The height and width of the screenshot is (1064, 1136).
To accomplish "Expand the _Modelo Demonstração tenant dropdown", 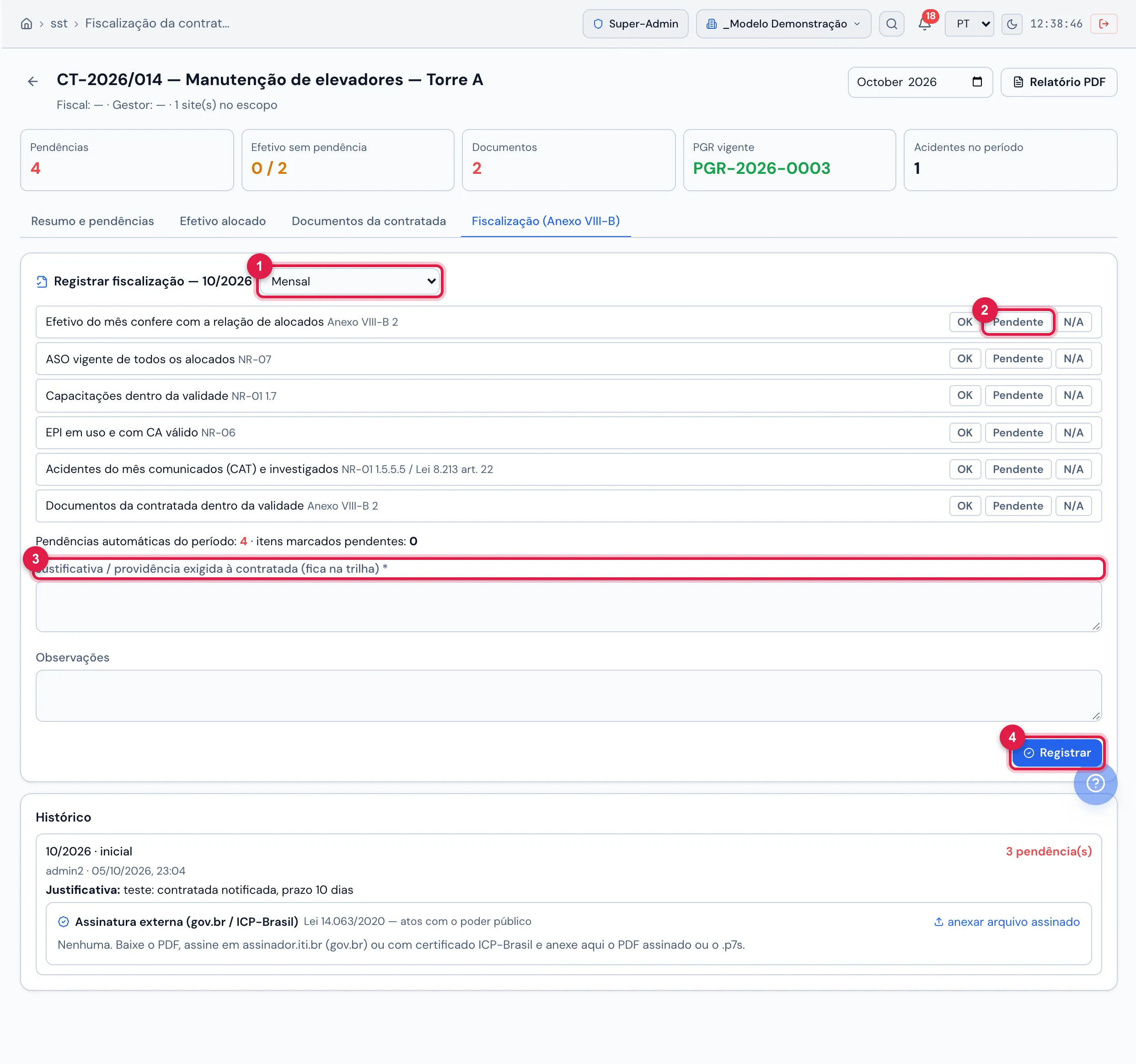I will 783,23.
